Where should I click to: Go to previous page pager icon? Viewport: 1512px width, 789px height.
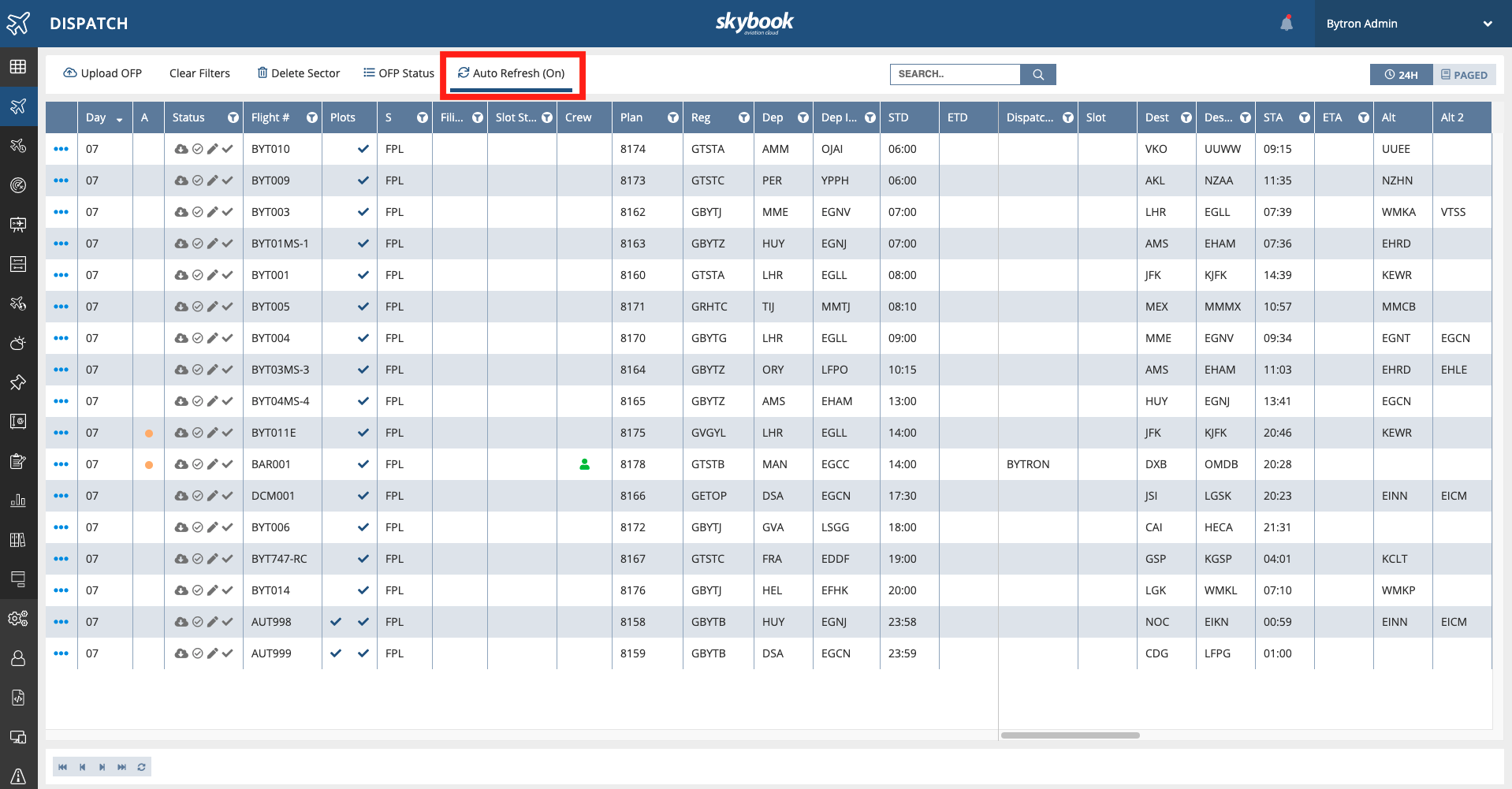82,767
